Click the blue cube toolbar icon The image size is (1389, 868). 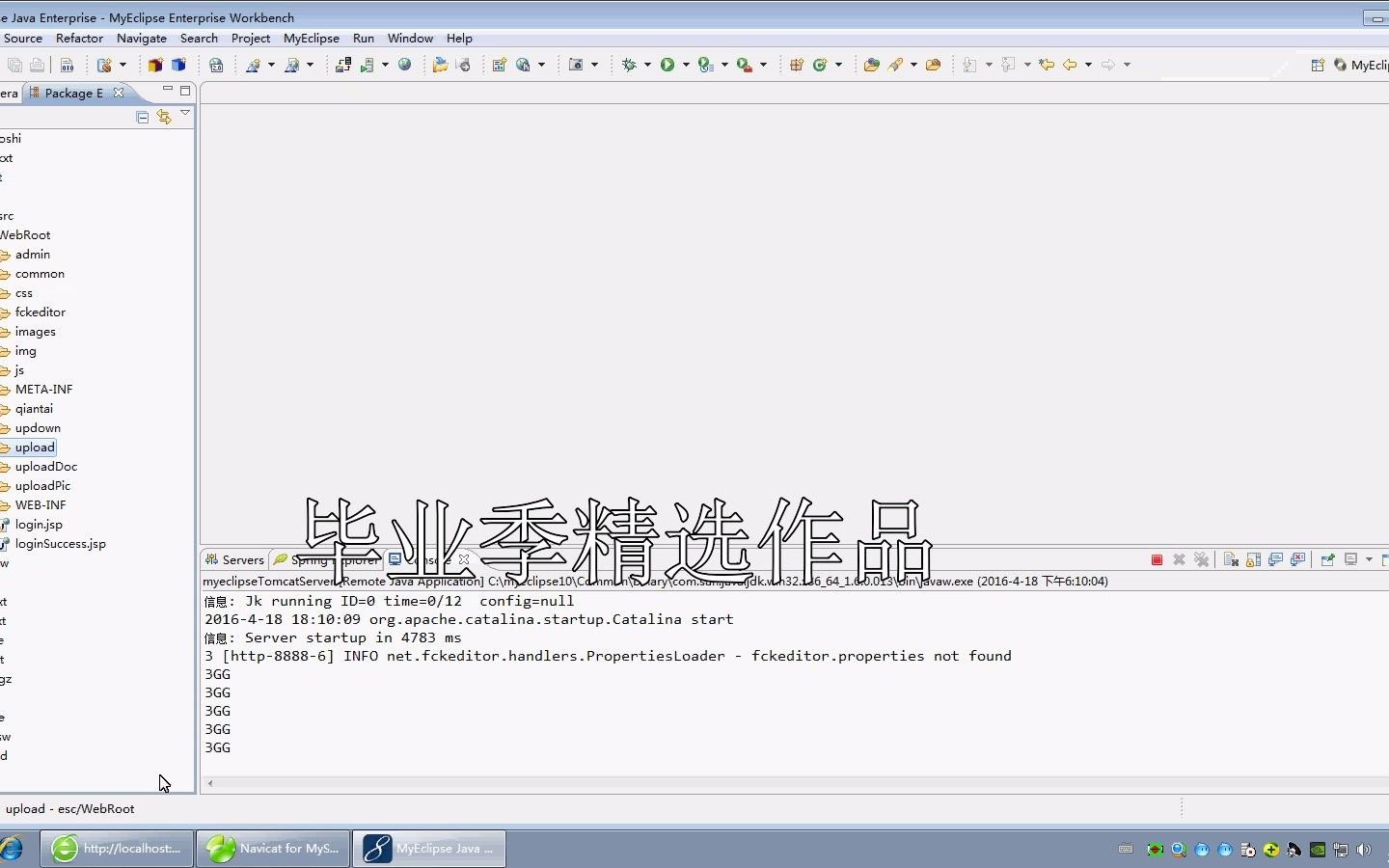point(178,65)
